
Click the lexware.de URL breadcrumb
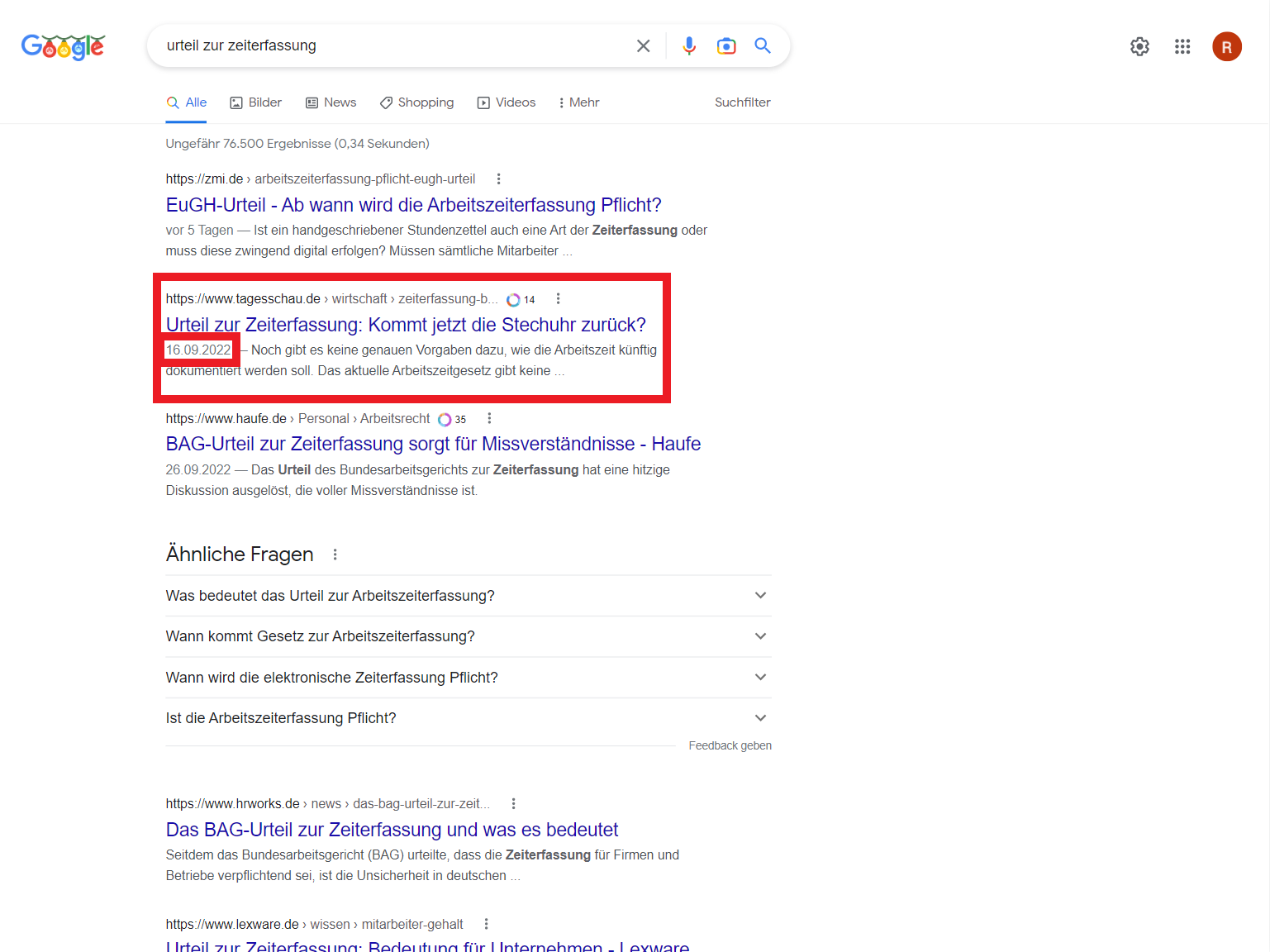pyautogui.click(x=314, y=924)
